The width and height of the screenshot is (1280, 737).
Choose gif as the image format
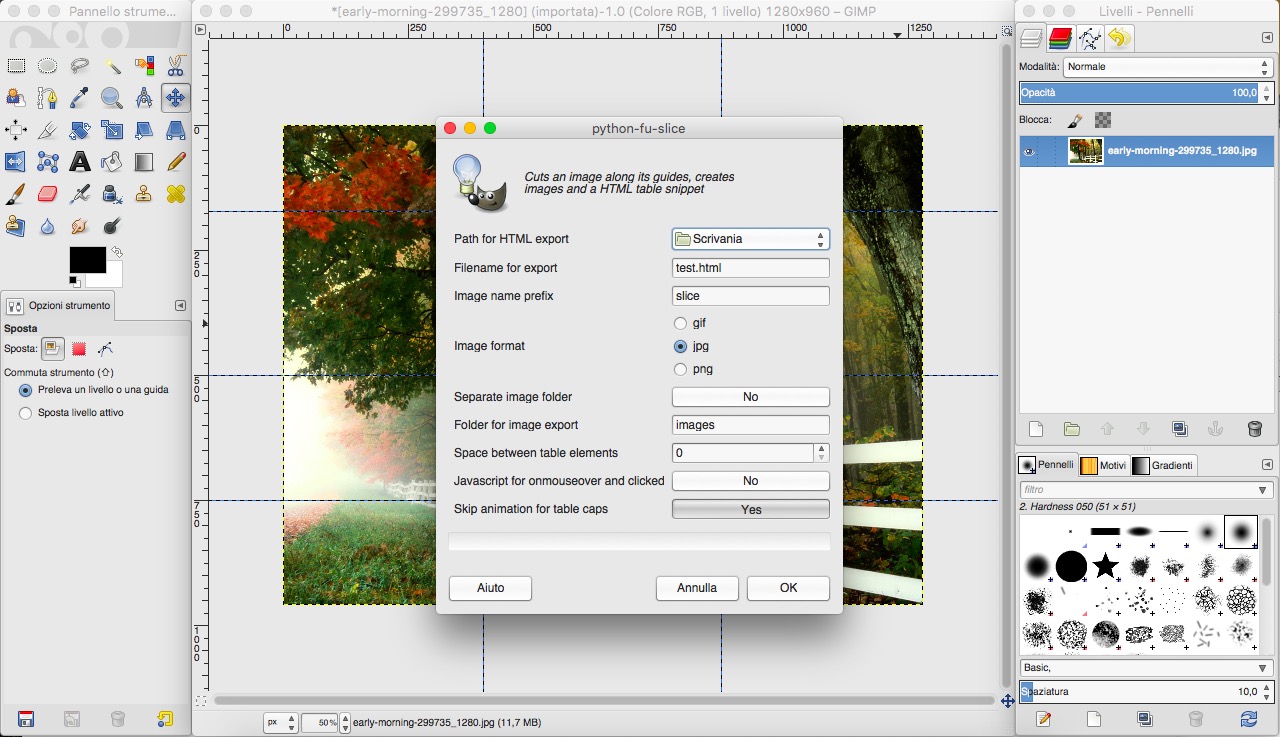681,323
